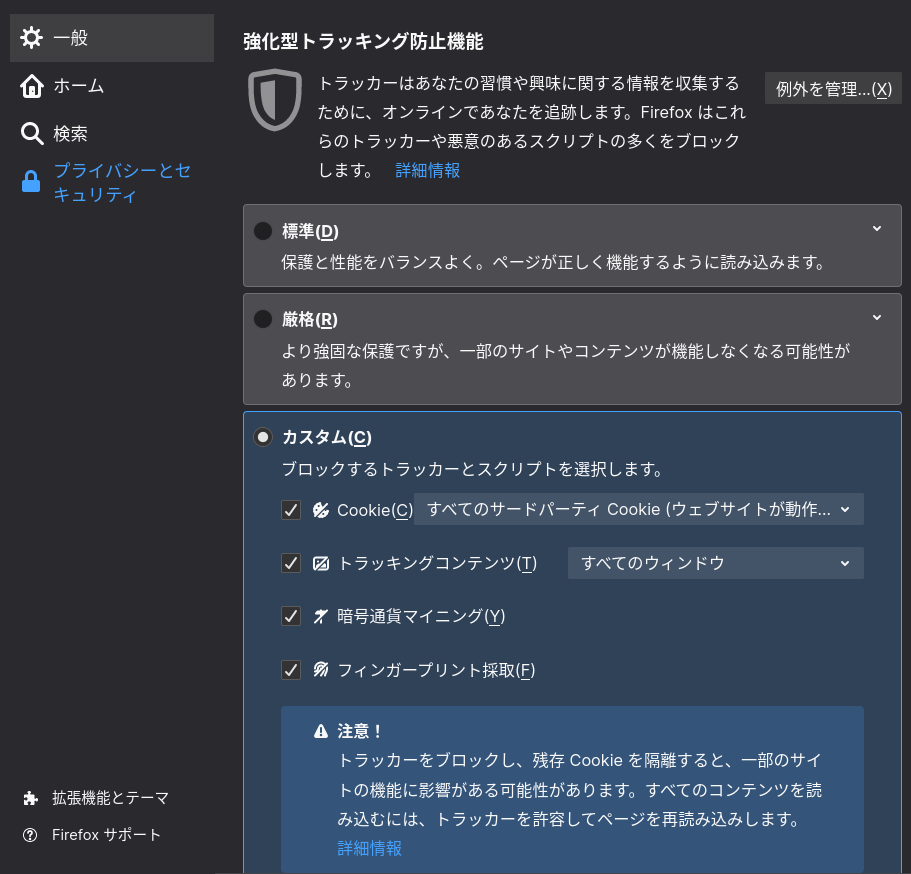Uncheck the トラッキングコンテンツ(T) checkbox
This screenshot has height=874, width=911.
(291, 563)
